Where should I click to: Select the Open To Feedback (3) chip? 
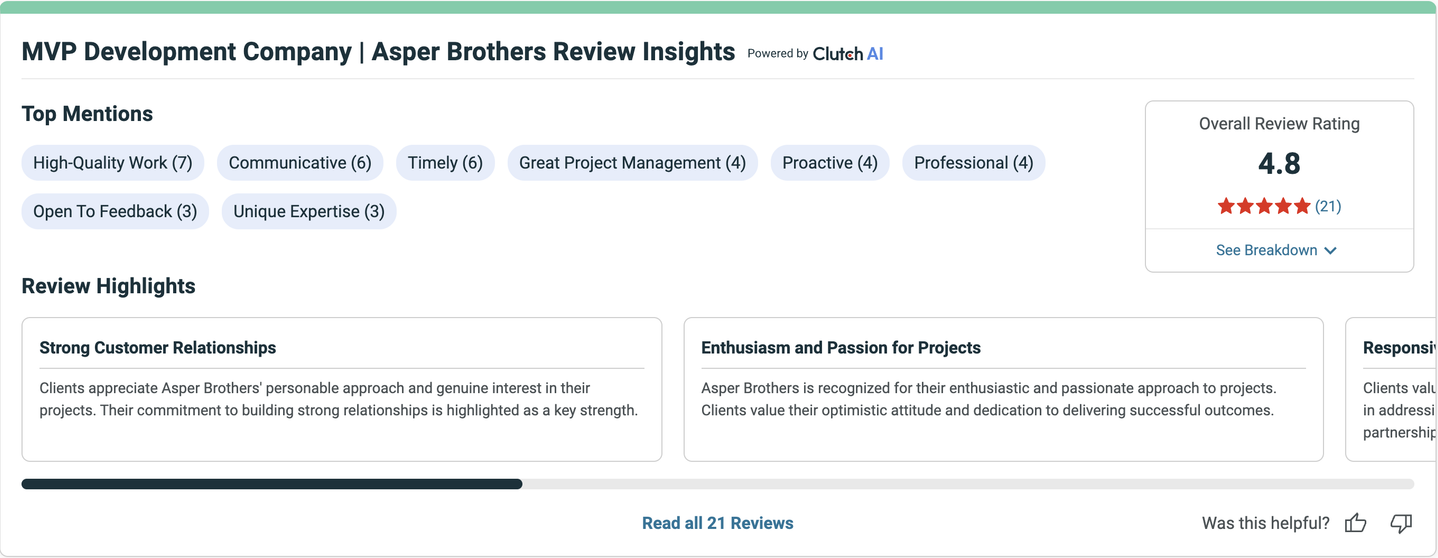point(115,212)
